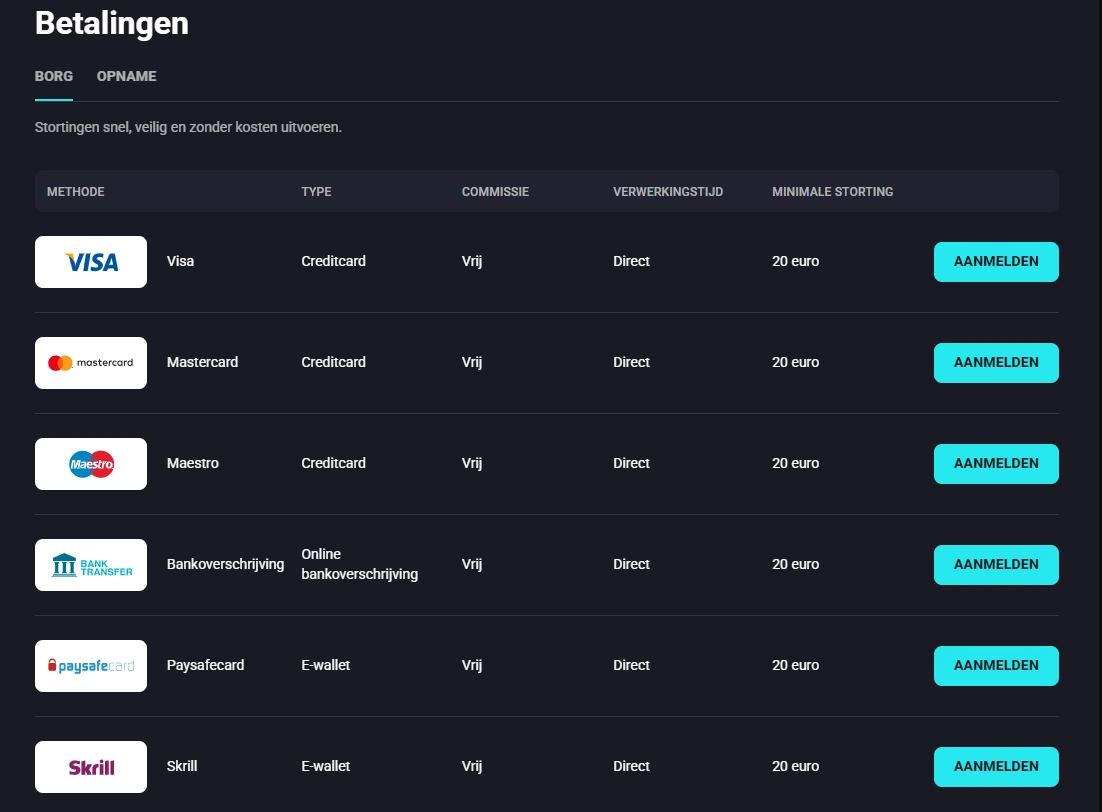Click 20 euro in Maestro row
The width and height of the screenshot is (1102, 812).
coord(796,463)
